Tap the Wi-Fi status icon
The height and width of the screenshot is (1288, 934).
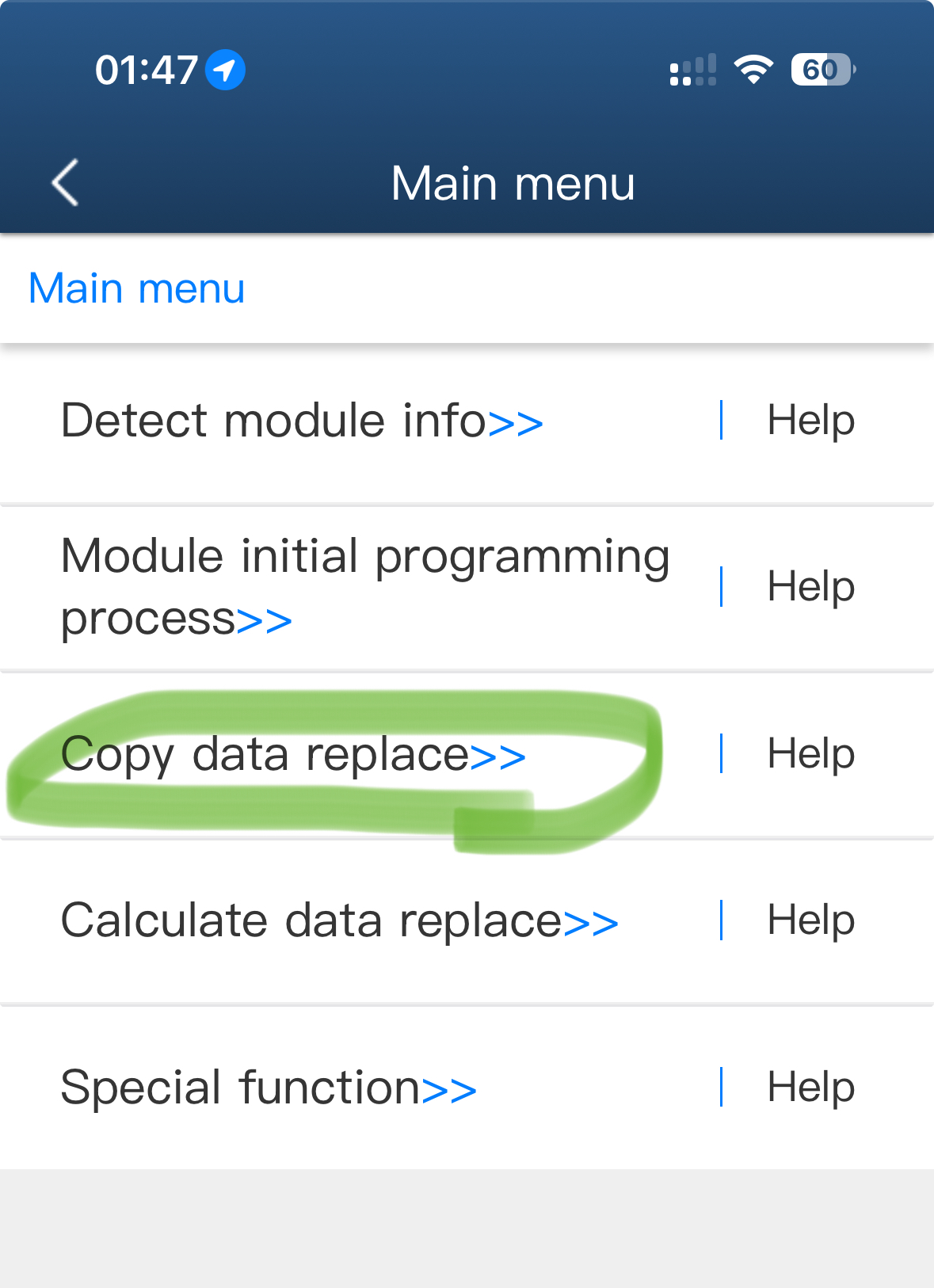tap(753, 70)
